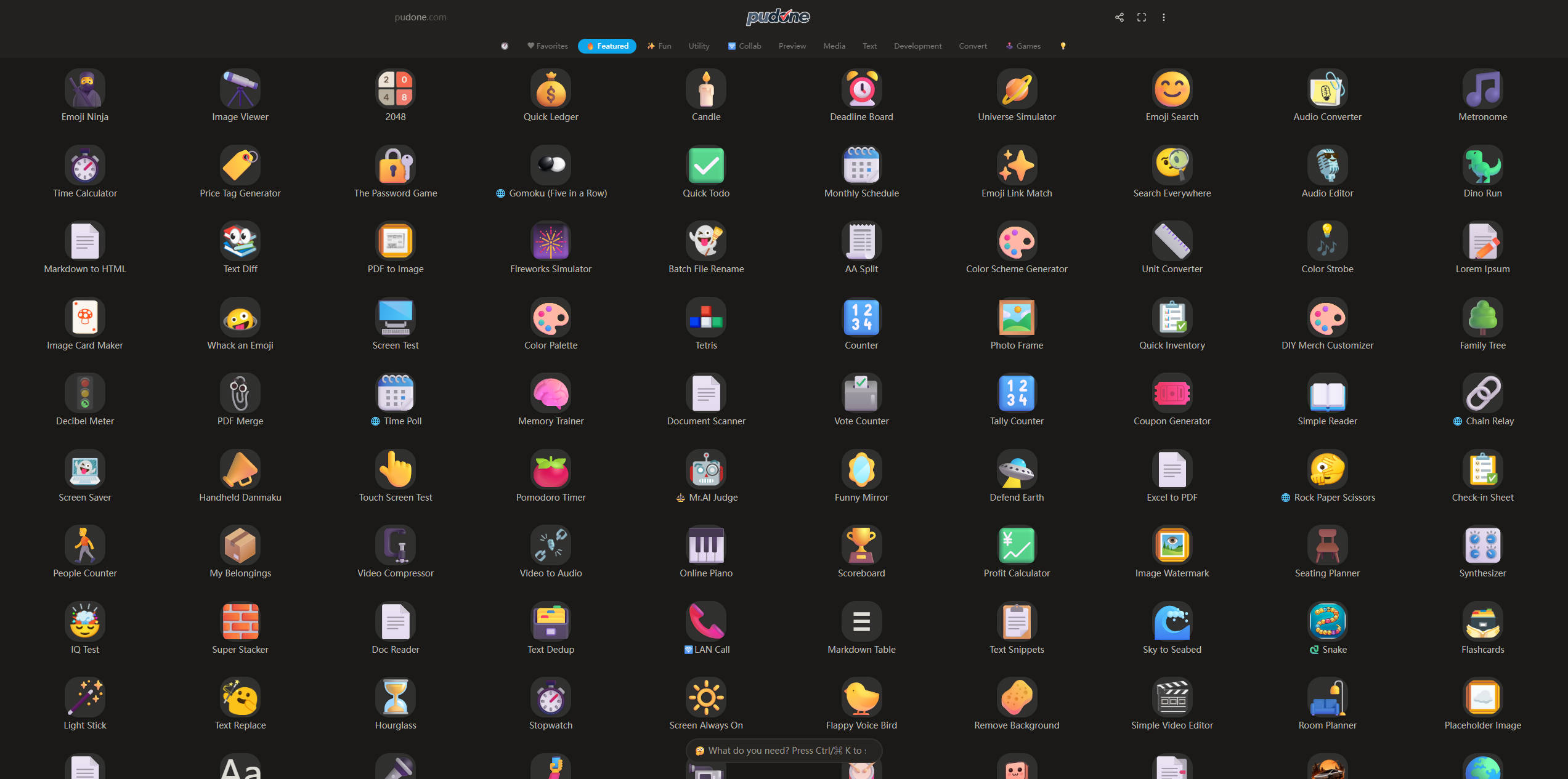Switch to the Utility tab
1568x779 pixels.
pyautogui.click(x=699, y=46)
